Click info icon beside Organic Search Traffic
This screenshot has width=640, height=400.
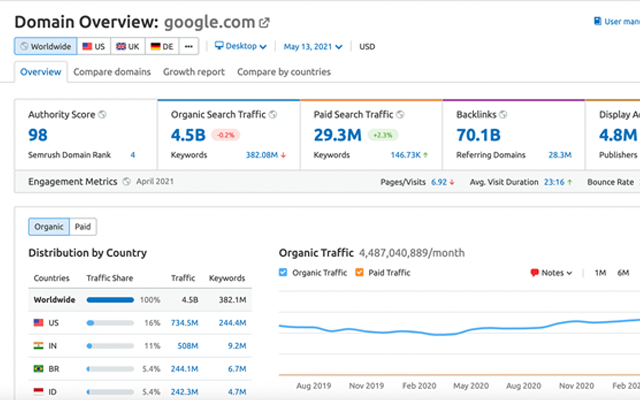(273, 115)
